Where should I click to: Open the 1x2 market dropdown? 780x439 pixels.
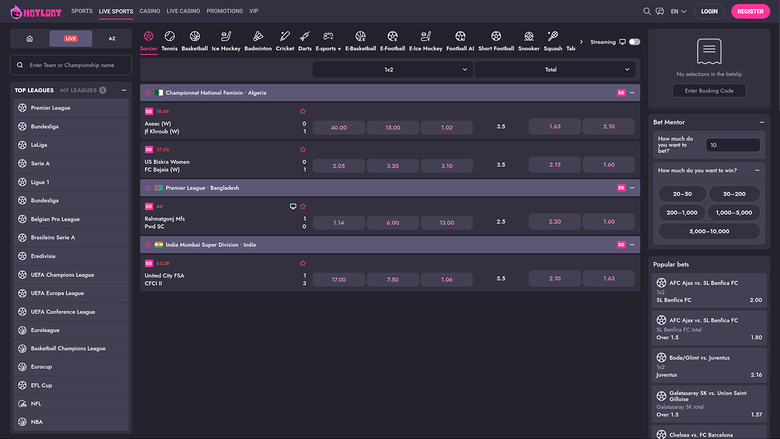tap(391, 69)
